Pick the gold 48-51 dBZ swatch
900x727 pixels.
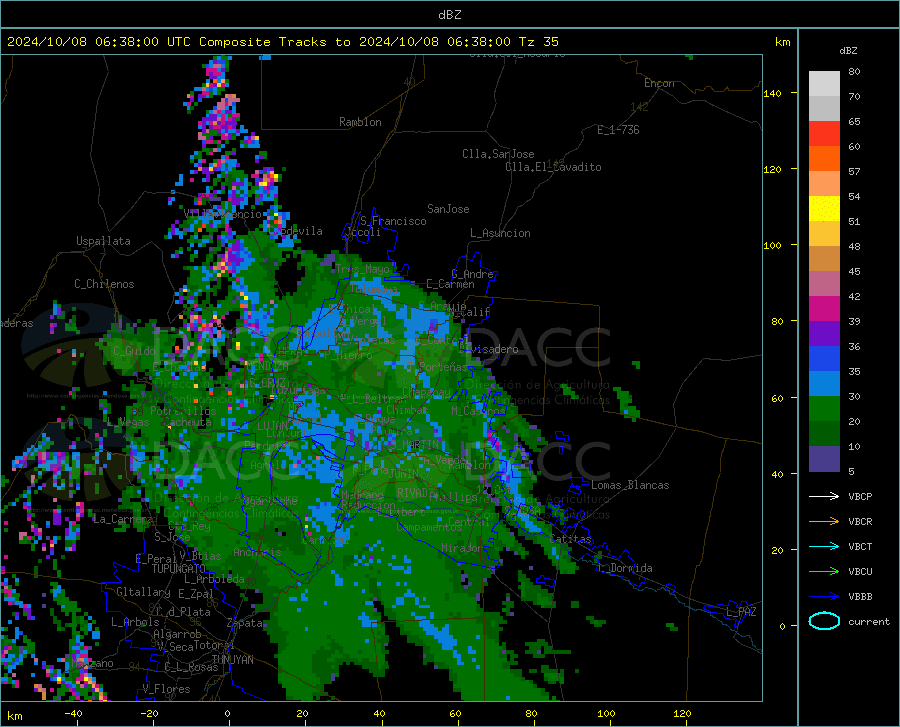point(824,234)
